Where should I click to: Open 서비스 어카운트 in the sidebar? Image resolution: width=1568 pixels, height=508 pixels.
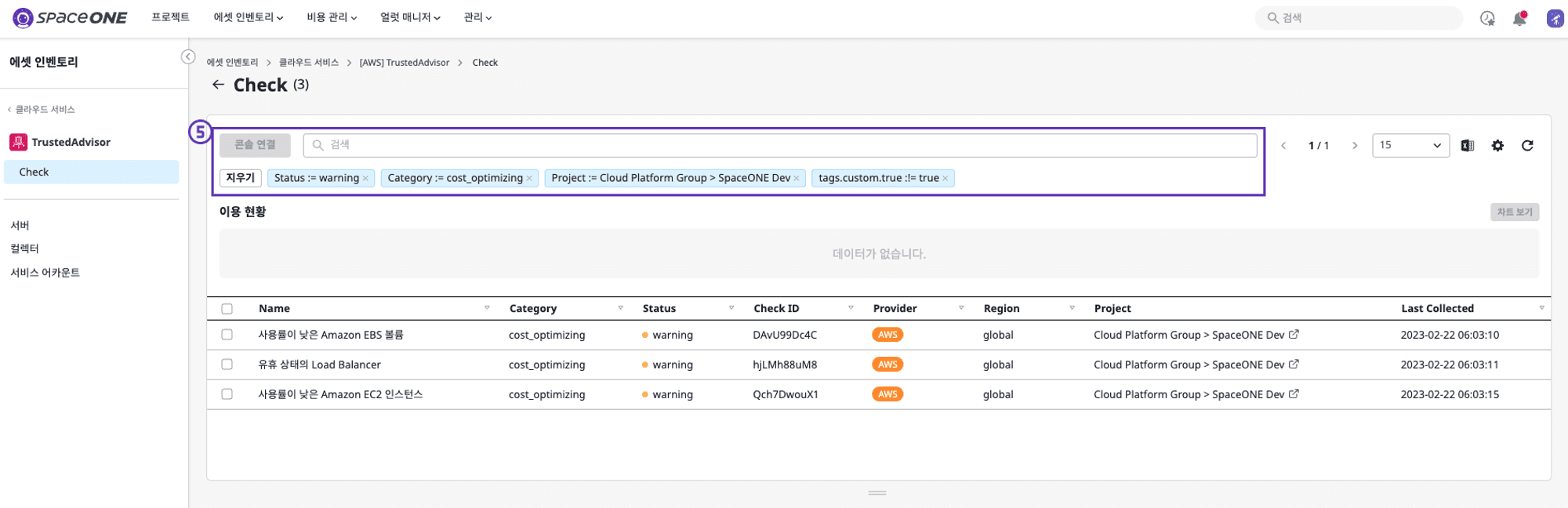45,273
